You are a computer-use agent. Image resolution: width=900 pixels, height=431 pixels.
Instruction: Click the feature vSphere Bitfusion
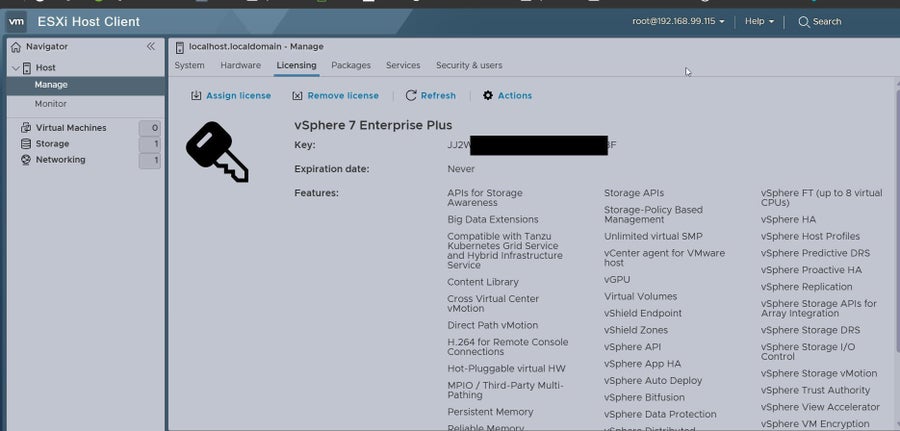[x=644, y=397]
